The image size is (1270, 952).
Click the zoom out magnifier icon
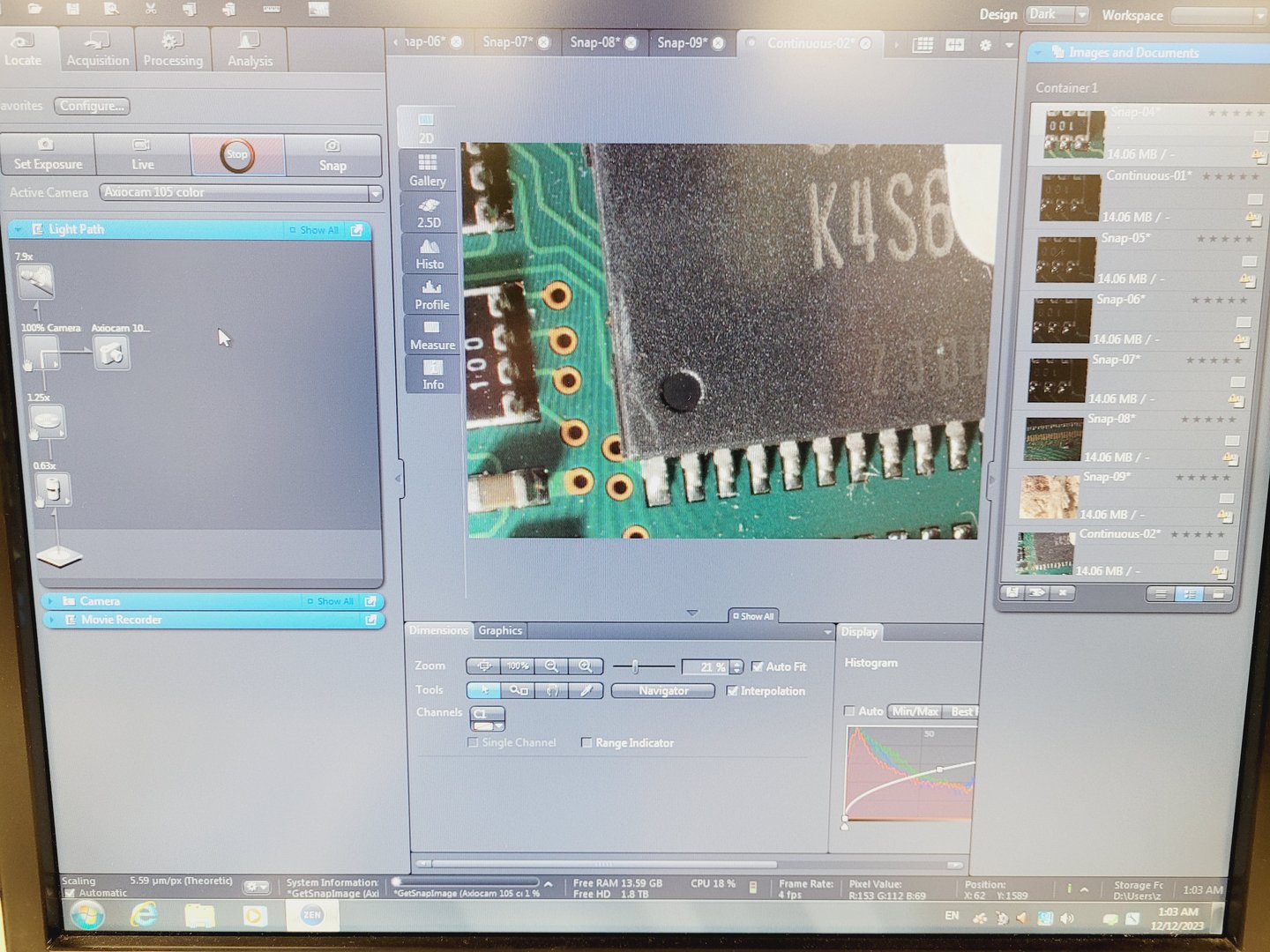[552, 666]
